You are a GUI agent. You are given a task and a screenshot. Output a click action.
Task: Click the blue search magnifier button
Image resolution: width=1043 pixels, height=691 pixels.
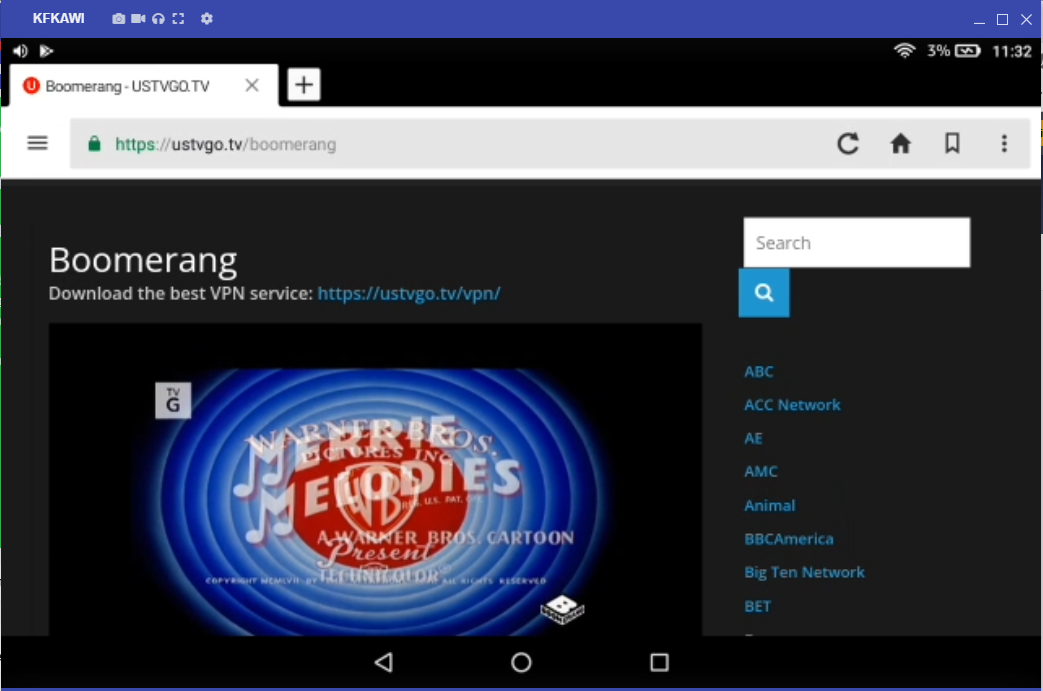tap(763, 292)
